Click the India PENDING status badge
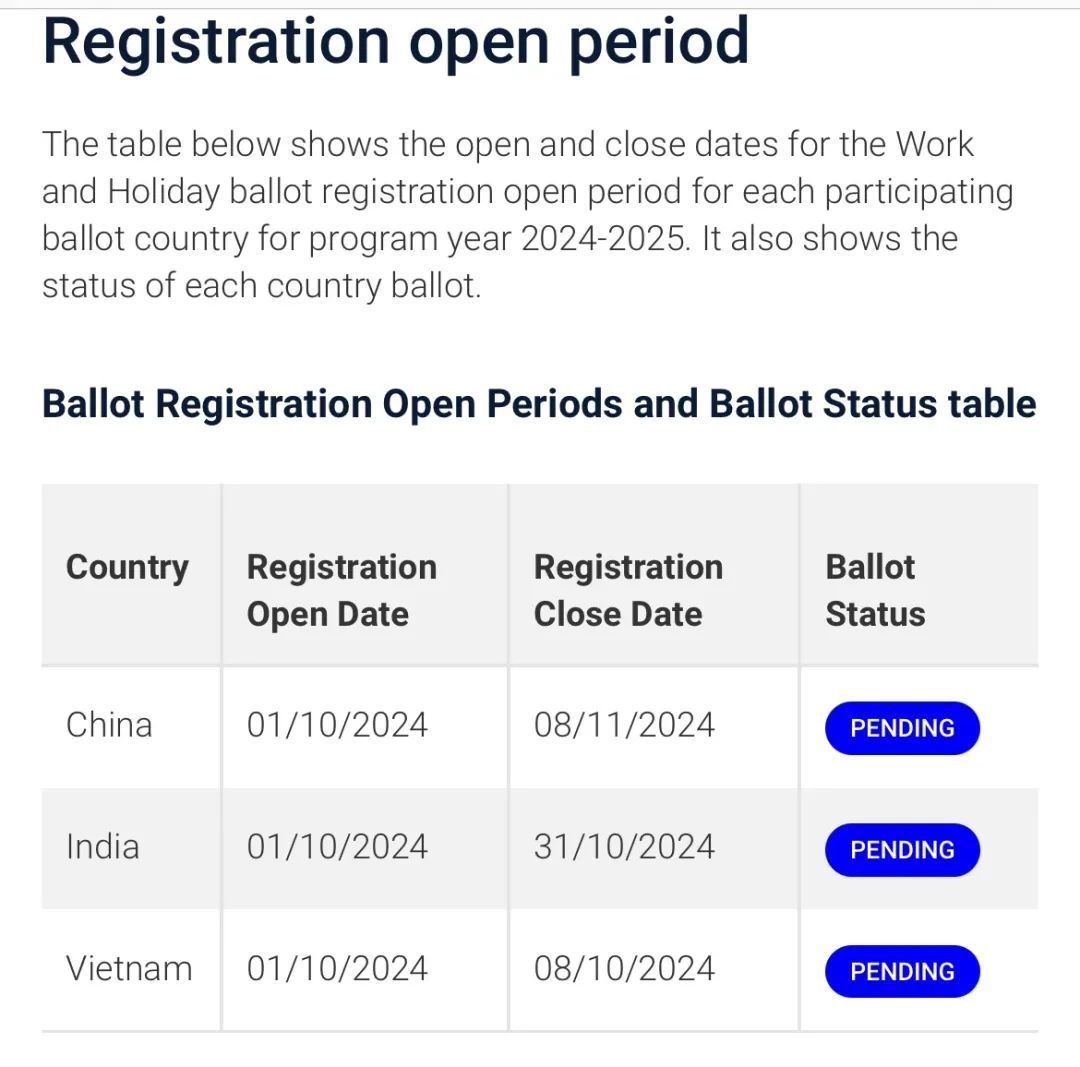This screenshot has height=1067, width=1080. tap(902, 850)
